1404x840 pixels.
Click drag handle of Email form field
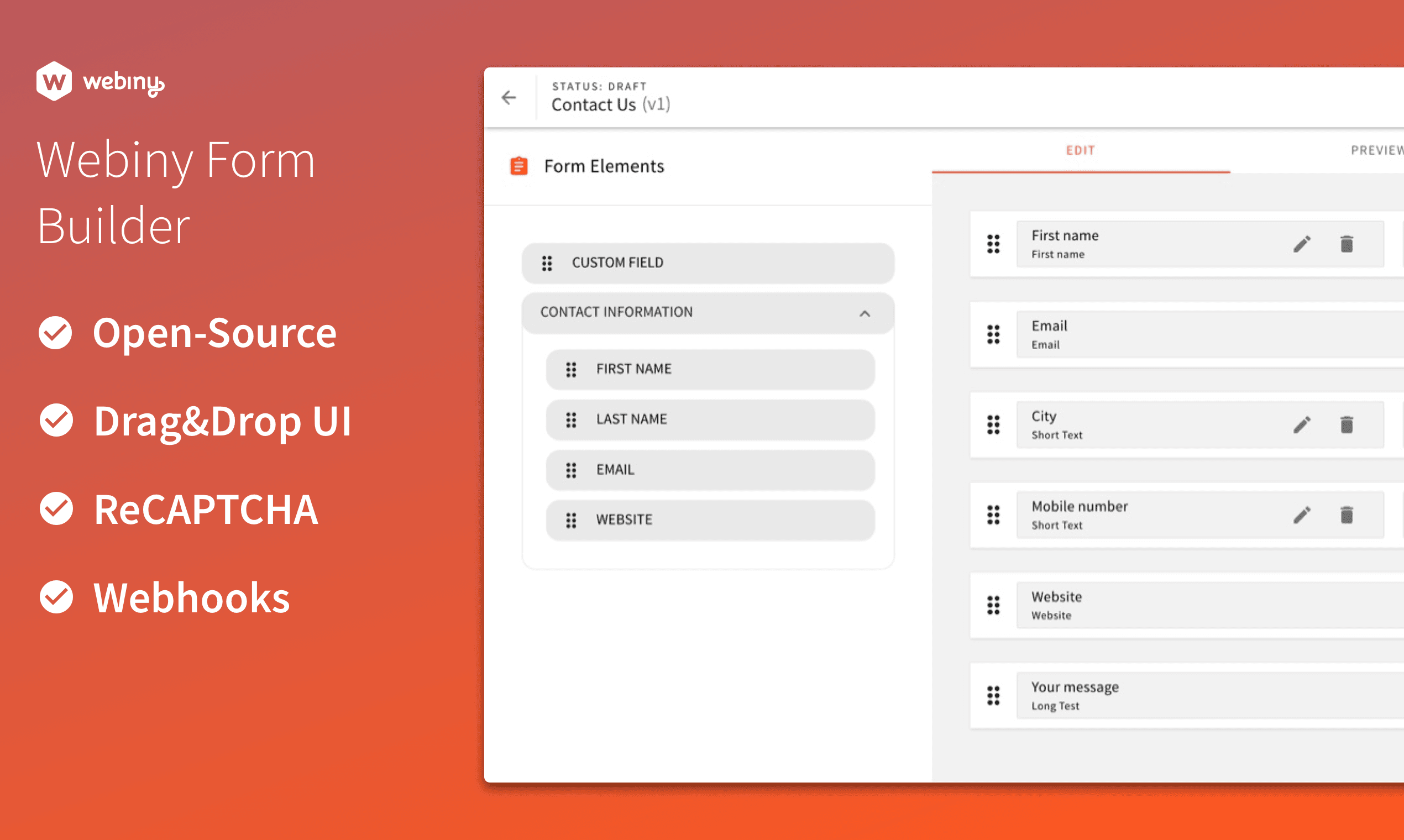point(993,334)
